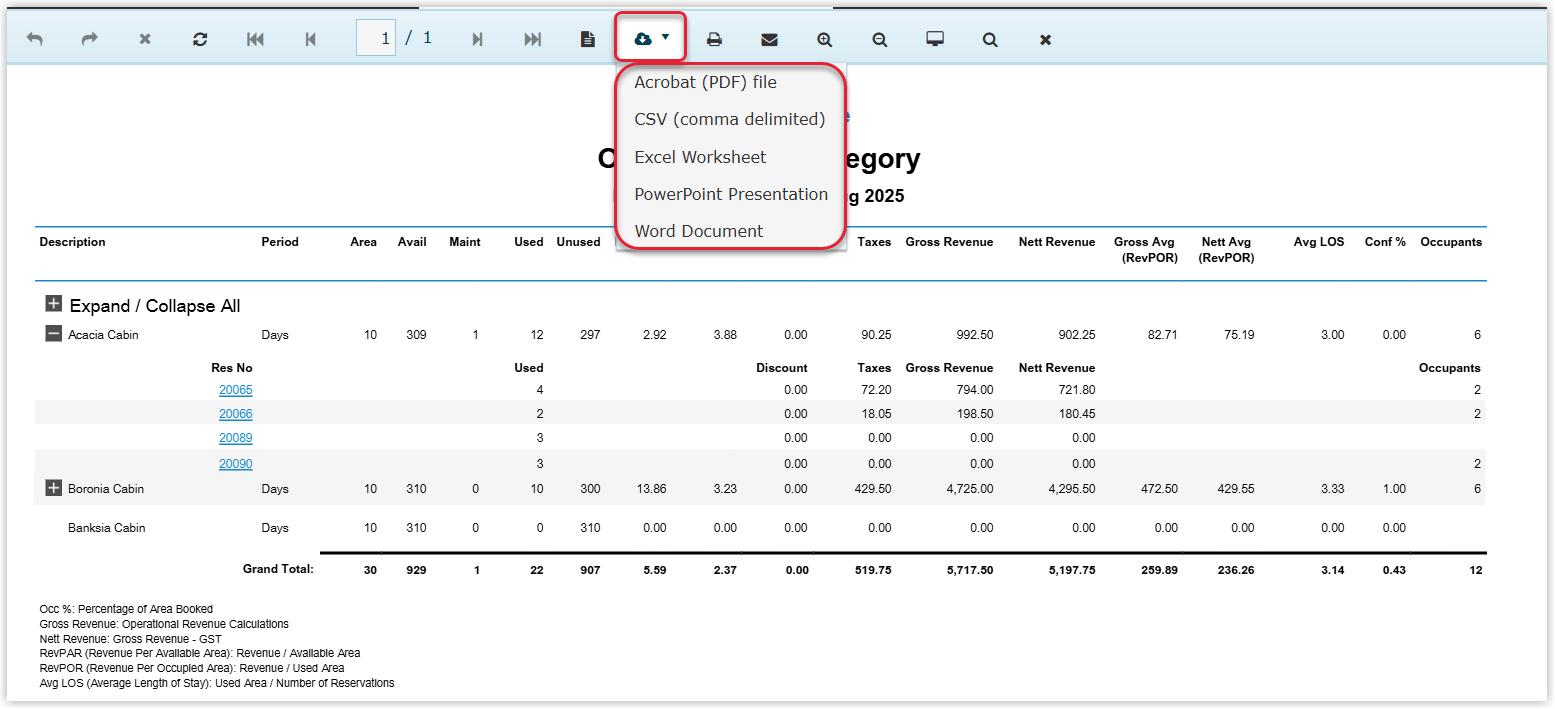Screen dimensions: 1555x709
Task: Export as Word Document
Action: tap(698, 231)
